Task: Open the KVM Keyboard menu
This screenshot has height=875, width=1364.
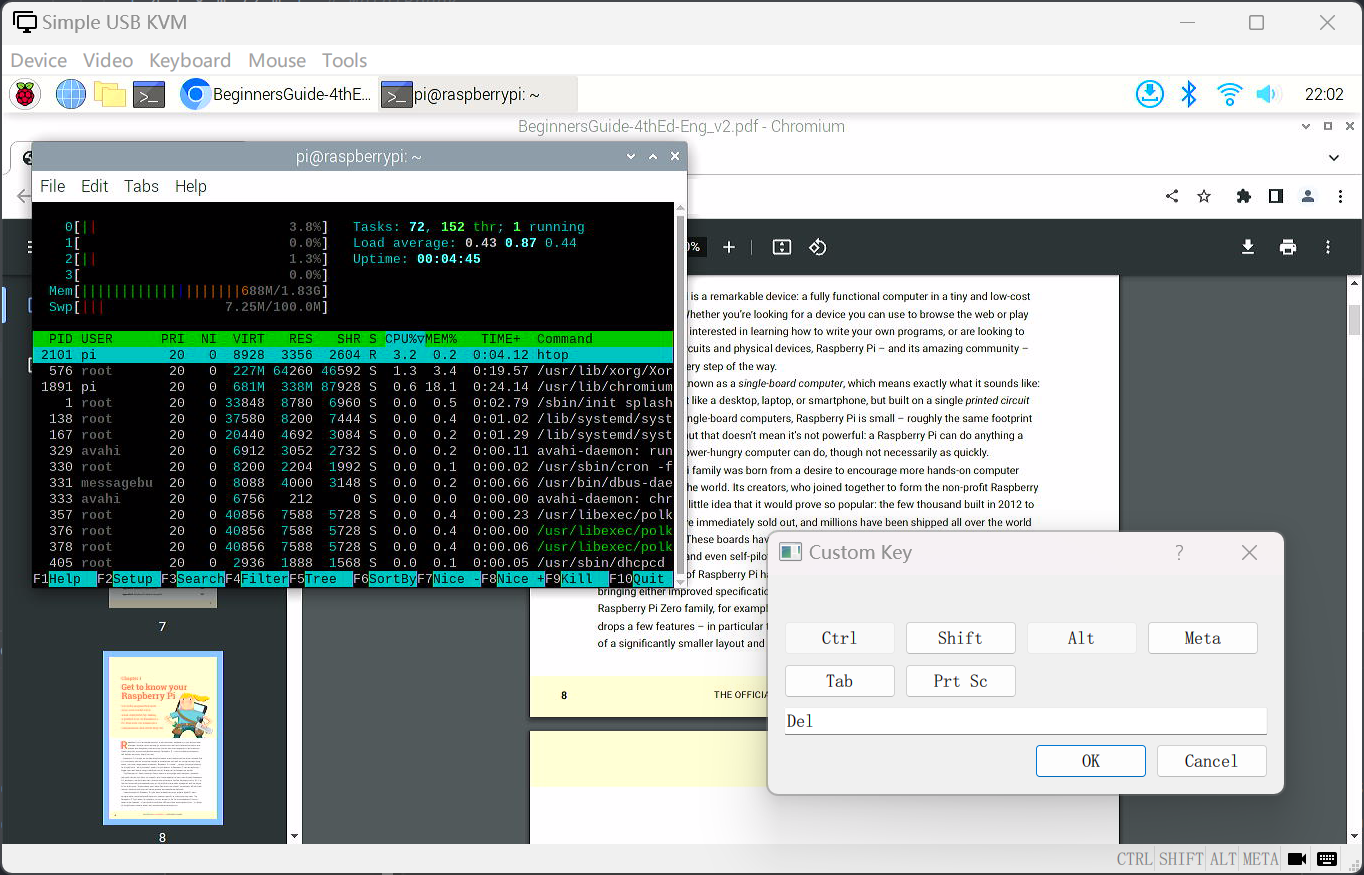Action: coord(190,60)
